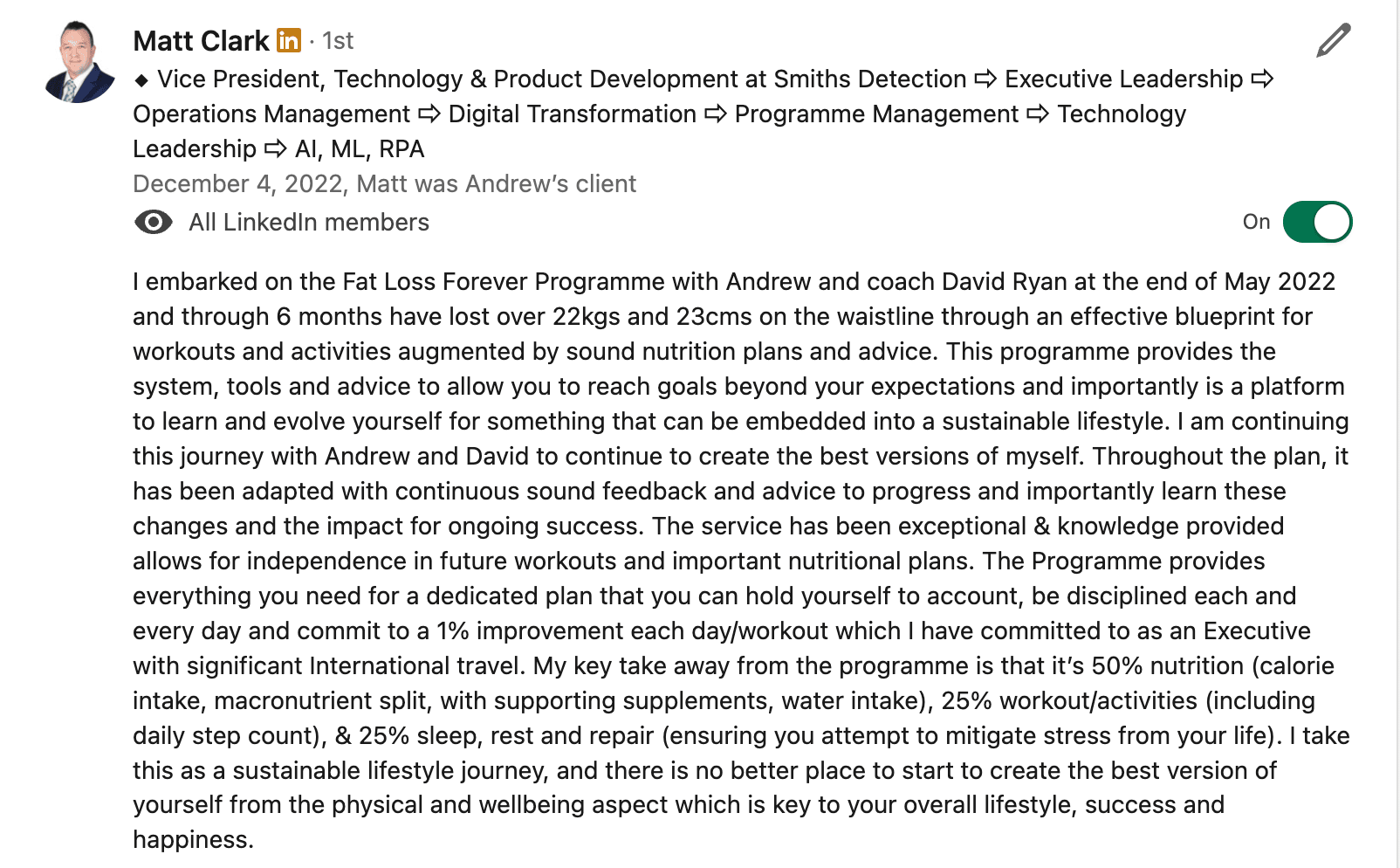Turn off the recommendation visibility switch
The height and width of the screenshot is (868, 1400).
1317,222
